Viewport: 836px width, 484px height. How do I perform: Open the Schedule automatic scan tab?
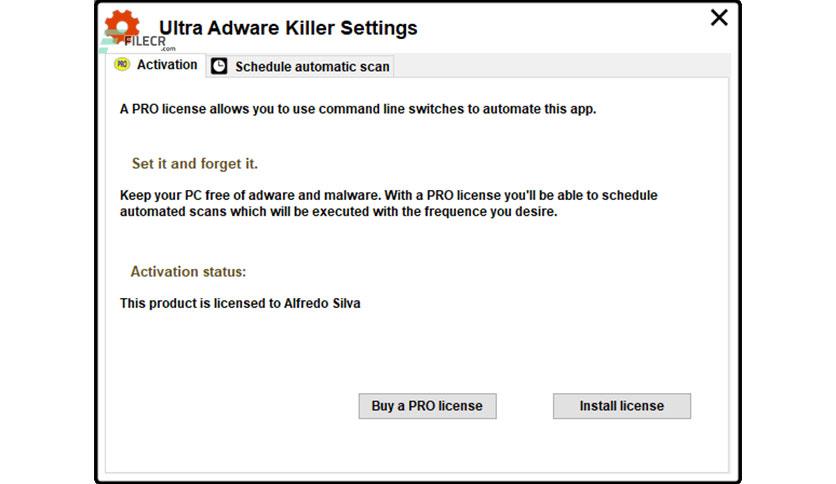[x=301, y=66]
